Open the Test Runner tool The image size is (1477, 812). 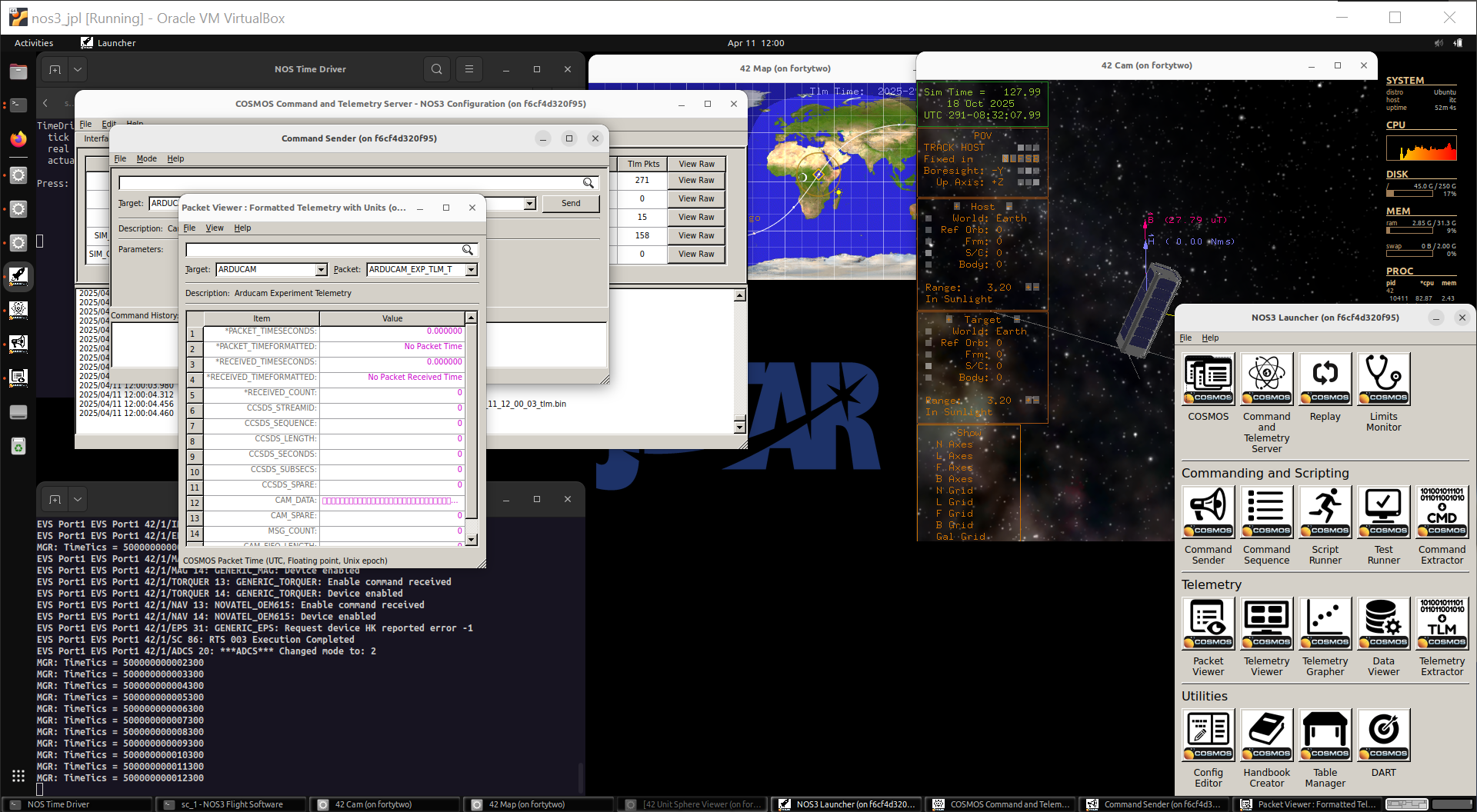1384,512
